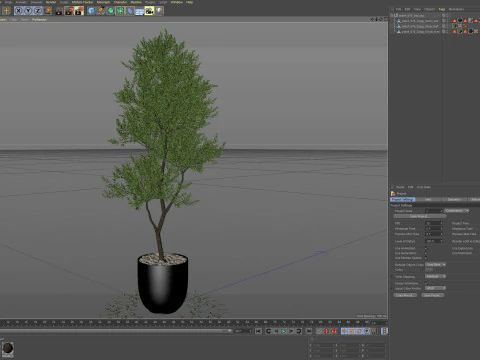Click black material tag on first child object
480x360 pixels.
[x=460, y=21]
